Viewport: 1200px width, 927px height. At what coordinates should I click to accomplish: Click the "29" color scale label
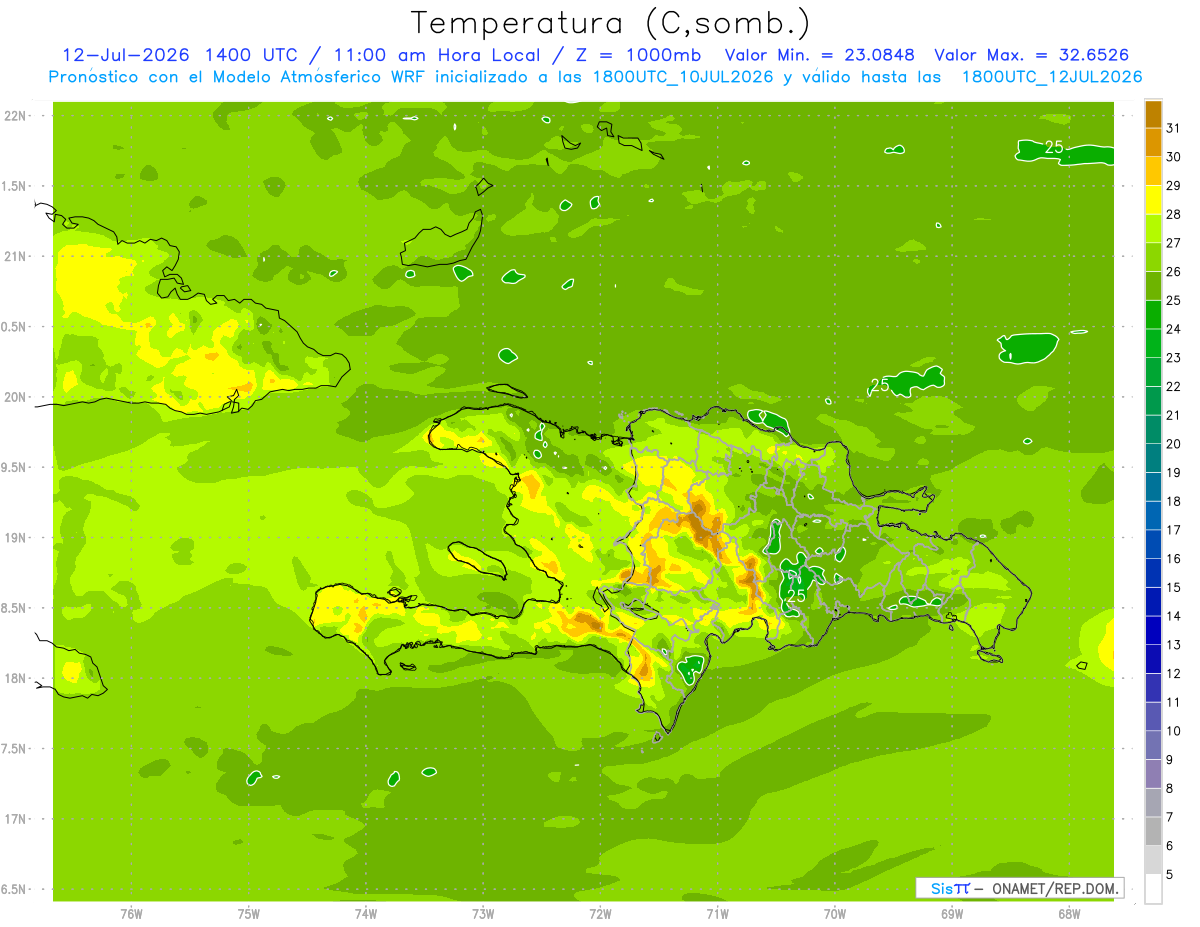(x=1174, y=186)
